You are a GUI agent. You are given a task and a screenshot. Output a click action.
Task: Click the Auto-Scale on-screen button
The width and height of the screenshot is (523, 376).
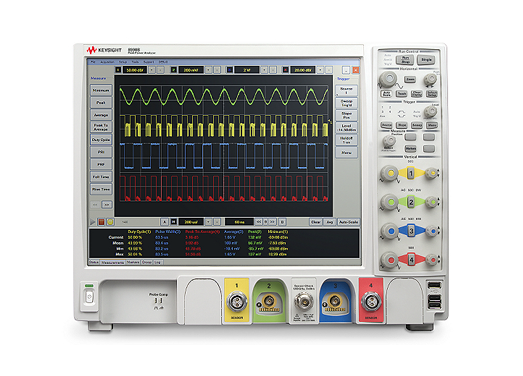[348, 222]
